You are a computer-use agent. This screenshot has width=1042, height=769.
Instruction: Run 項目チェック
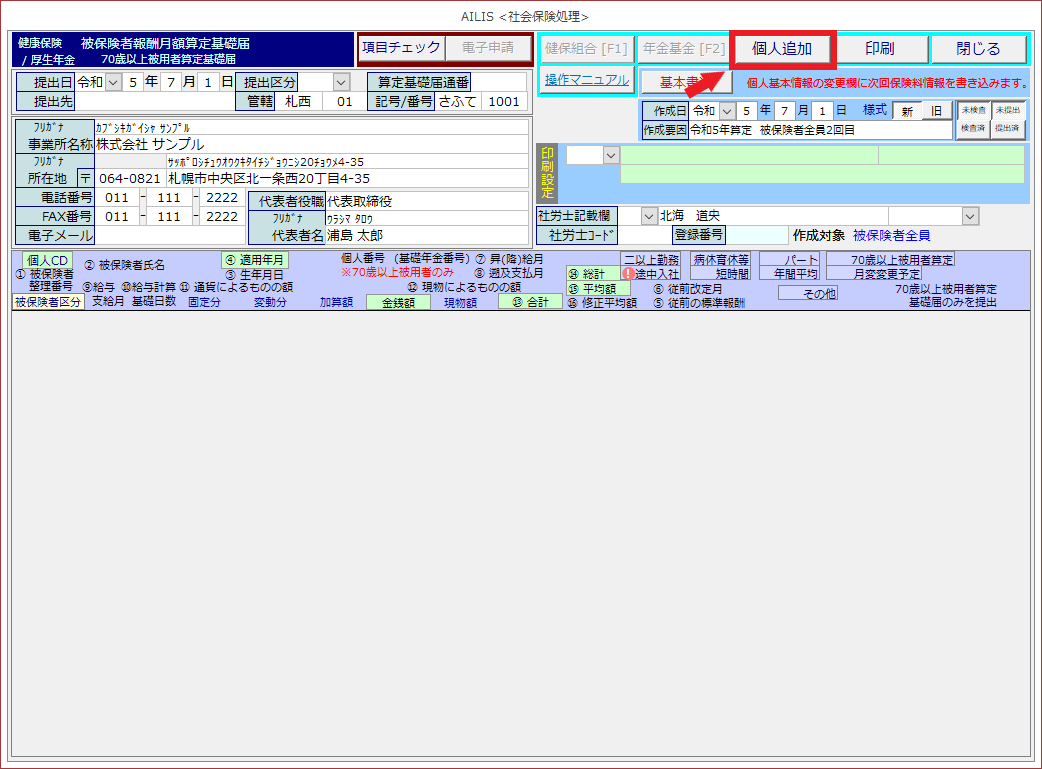pyautogui.click(x=401, y=47)
